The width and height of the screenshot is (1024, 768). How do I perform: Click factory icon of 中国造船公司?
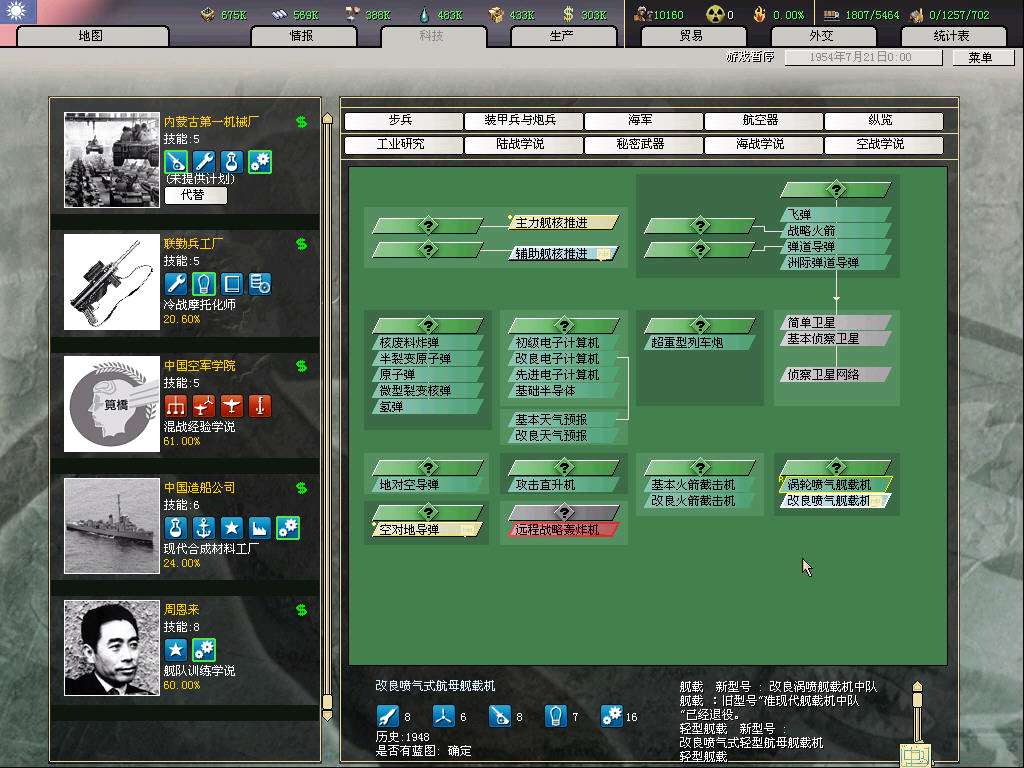[260, 528]
